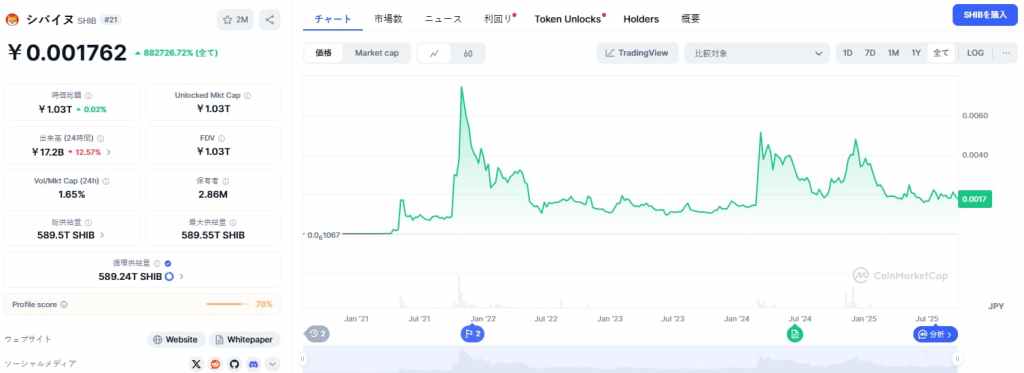Expand more social media links chevron
The image size is (1024, 373).
click(272, 364)
